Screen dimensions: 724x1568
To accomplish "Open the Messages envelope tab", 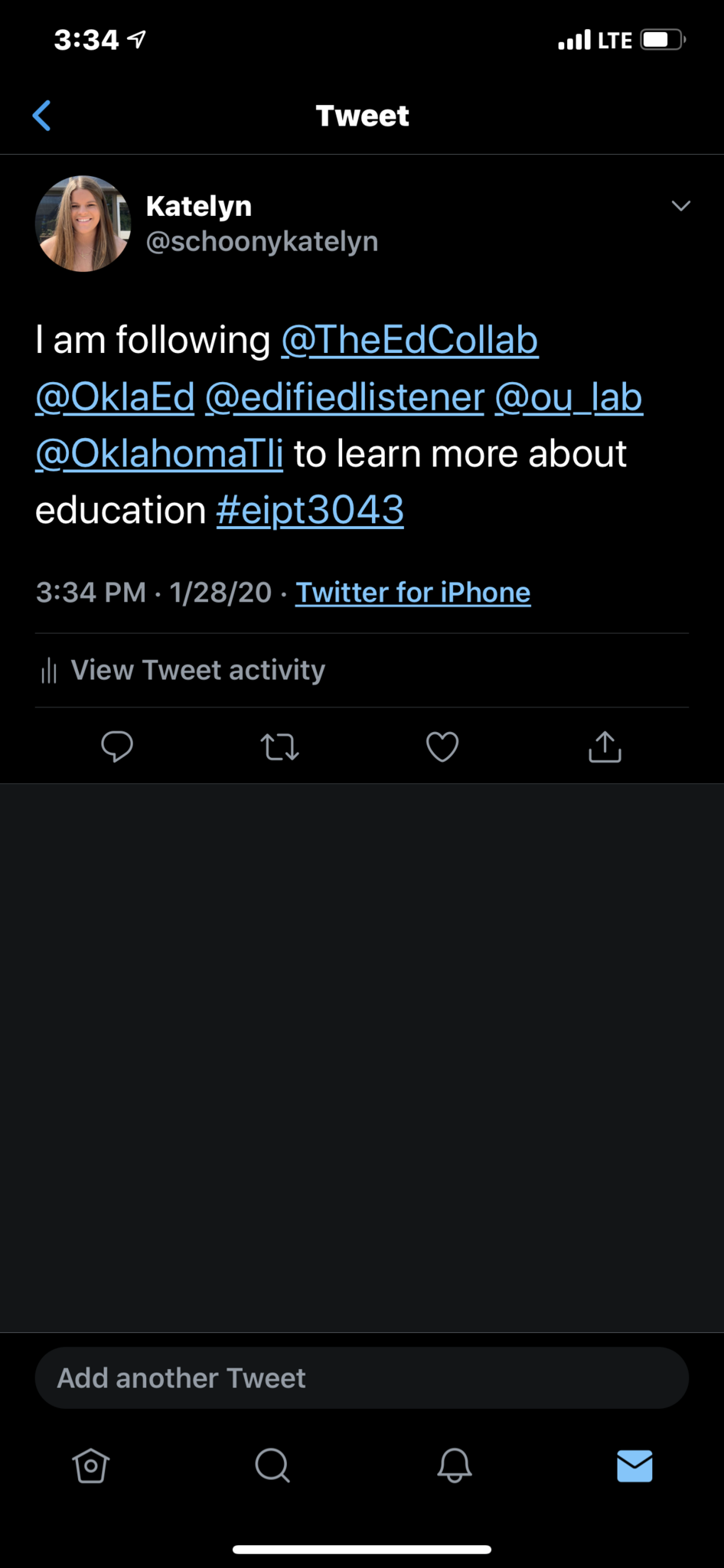I will tap(634, 1465).
